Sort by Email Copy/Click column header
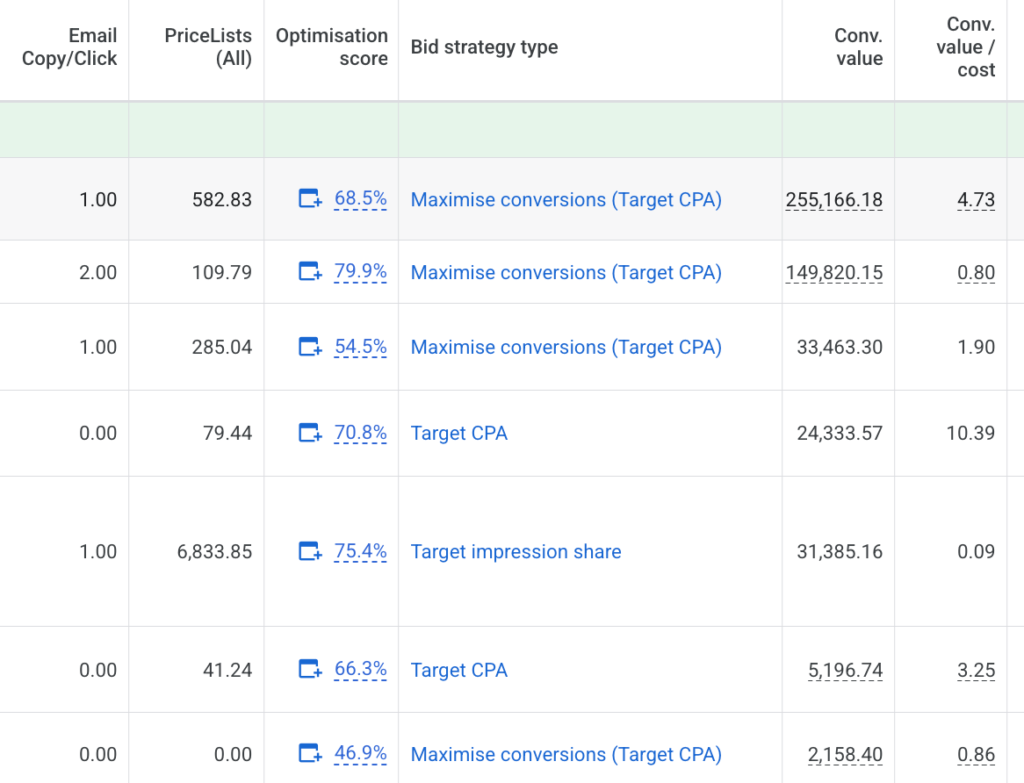 coord(70,47)
